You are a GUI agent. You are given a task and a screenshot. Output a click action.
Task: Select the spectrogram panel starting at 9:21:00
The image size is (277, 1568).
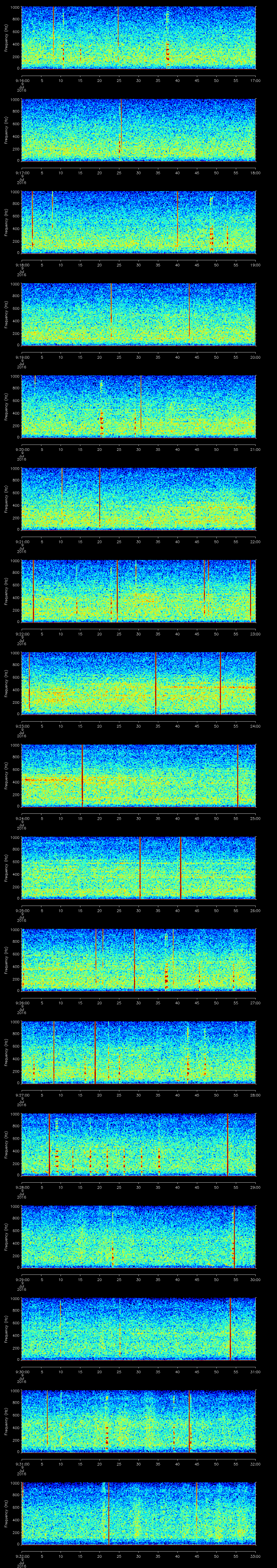[138, 499]
